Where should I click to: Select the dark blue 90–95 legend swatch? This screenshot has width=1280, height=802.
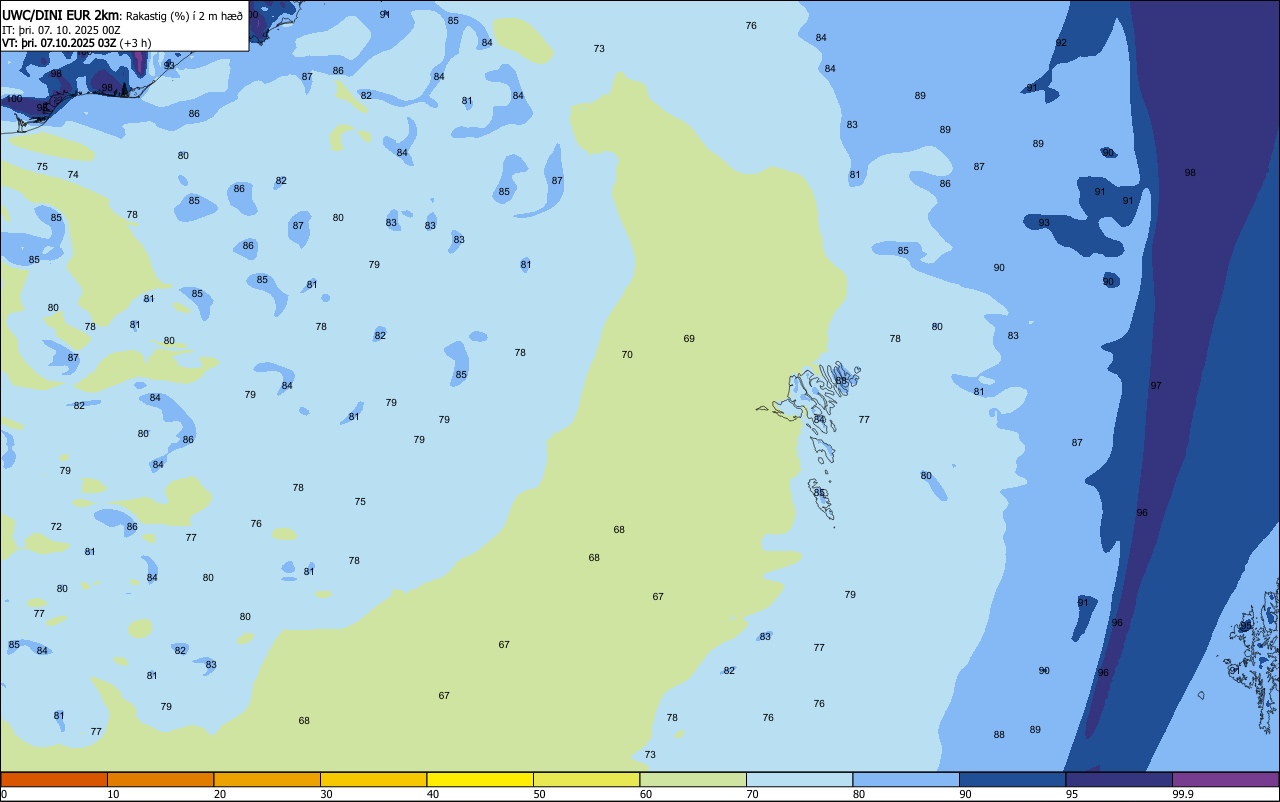tap(1012, 779)
